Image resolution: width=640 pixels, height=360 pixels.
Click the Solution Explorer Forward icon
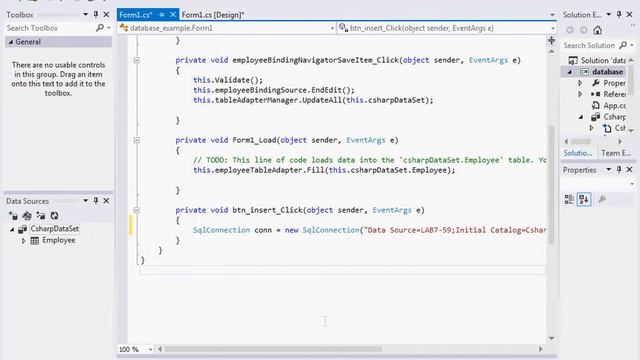tap(584, 30)
